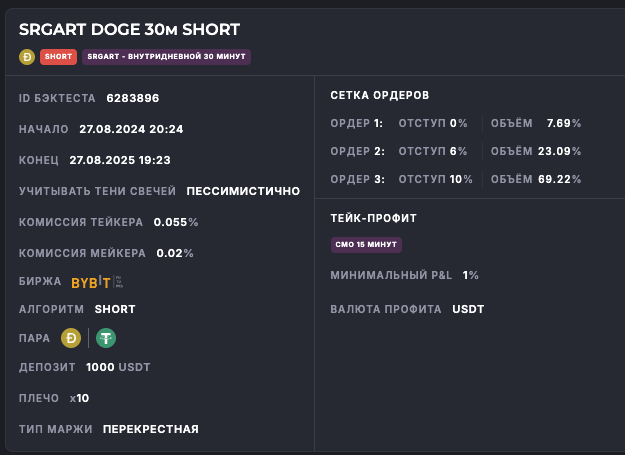Viewport: 625px width, 455px height.
Task: Select the НАЧАЛО date 27.08.2024 20:24
Action: (131, 129)
